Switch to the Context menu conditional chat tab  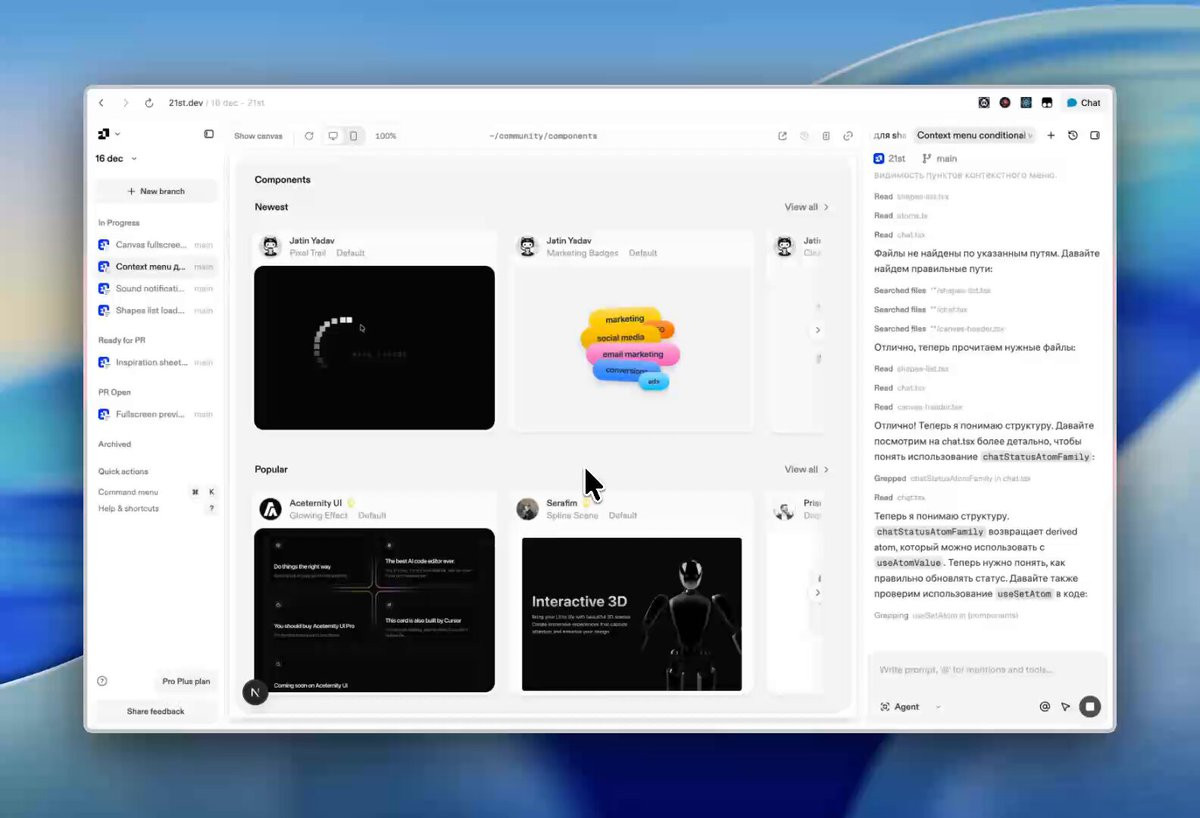[x=974, y=135]
